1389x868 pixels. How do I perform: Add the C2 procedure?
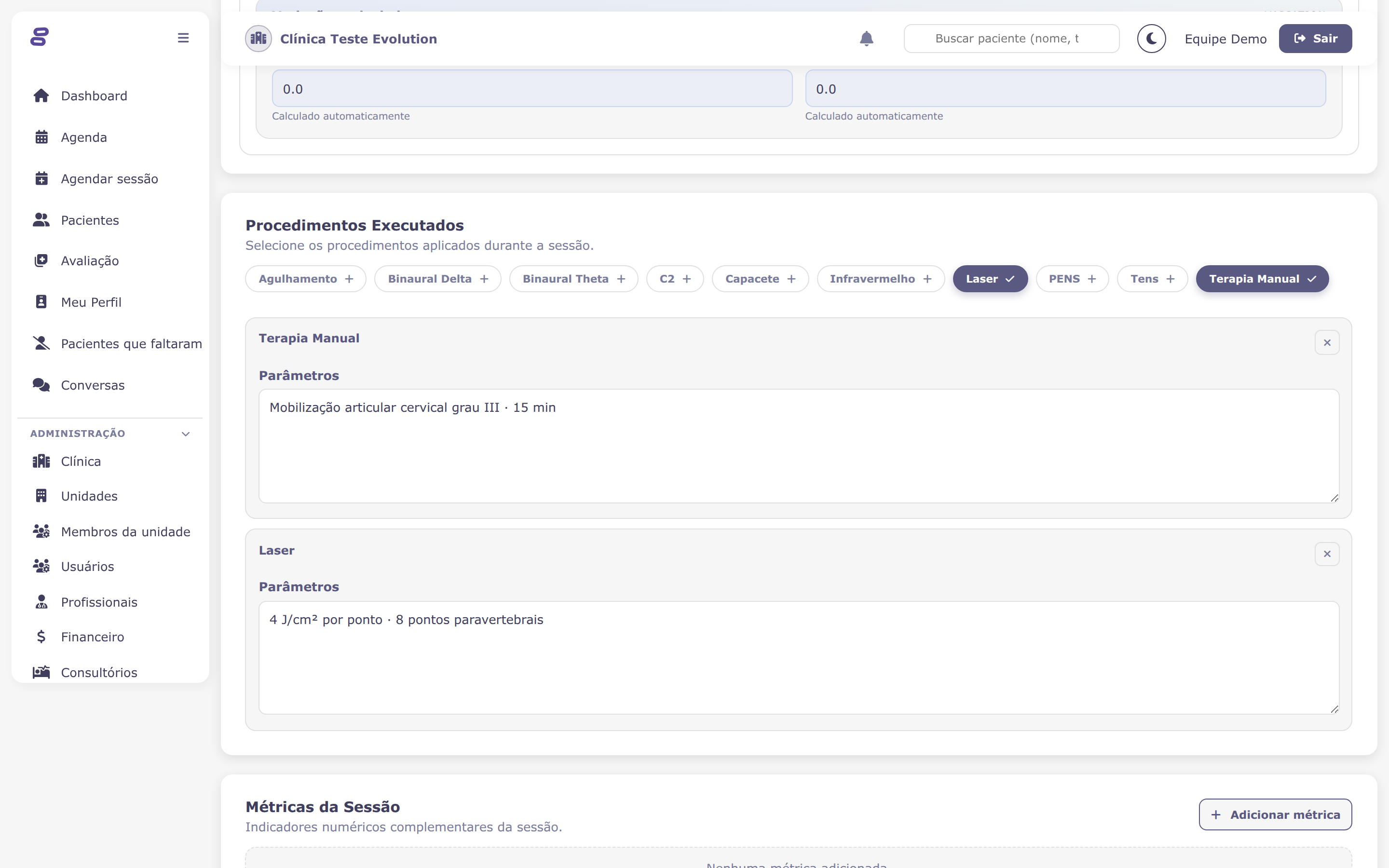pos(675,279)
